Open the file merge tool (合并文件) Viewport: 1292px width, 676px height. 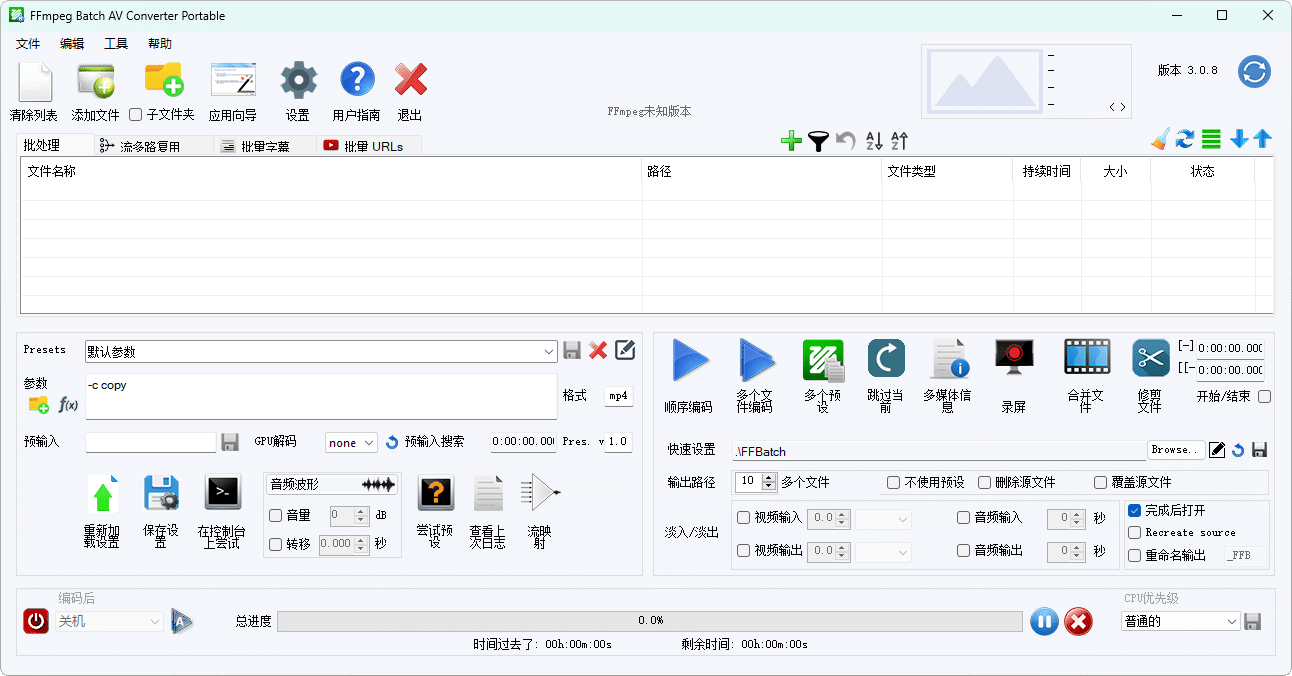[1085, 375]
